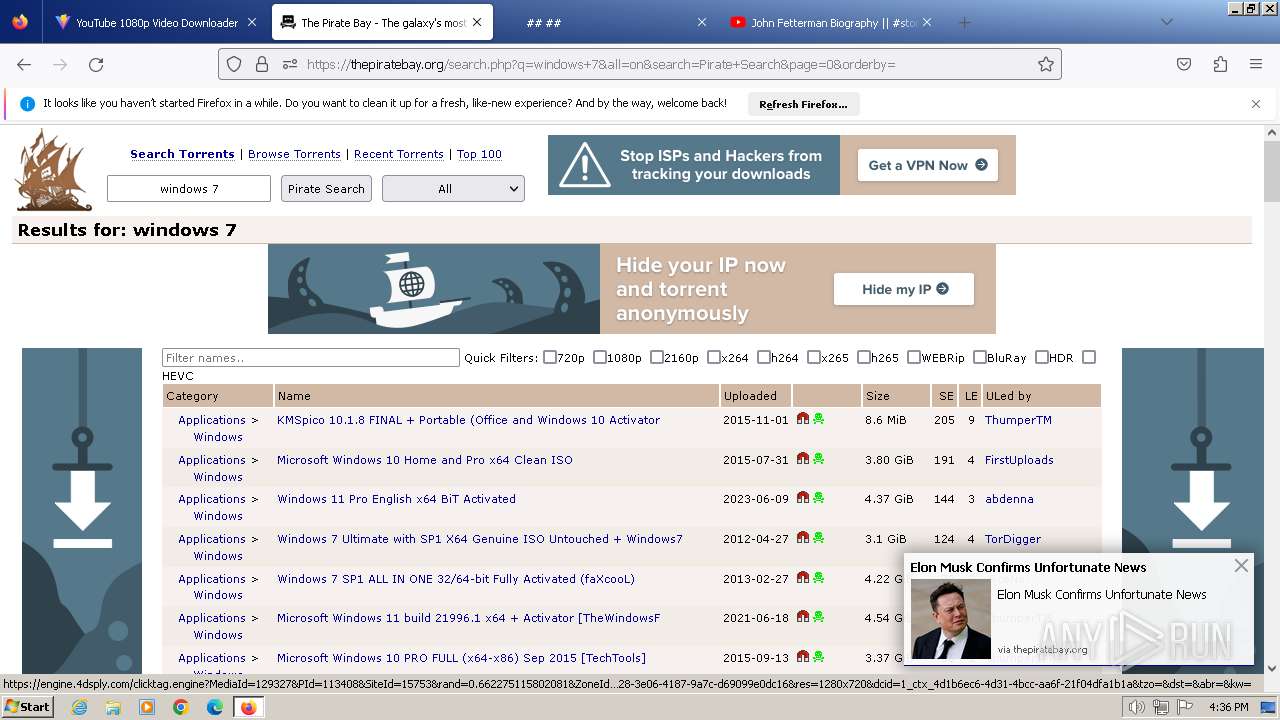Check the BluRay quick filter
Viewport: 1280px width, 720px height.
click(980, 357)
